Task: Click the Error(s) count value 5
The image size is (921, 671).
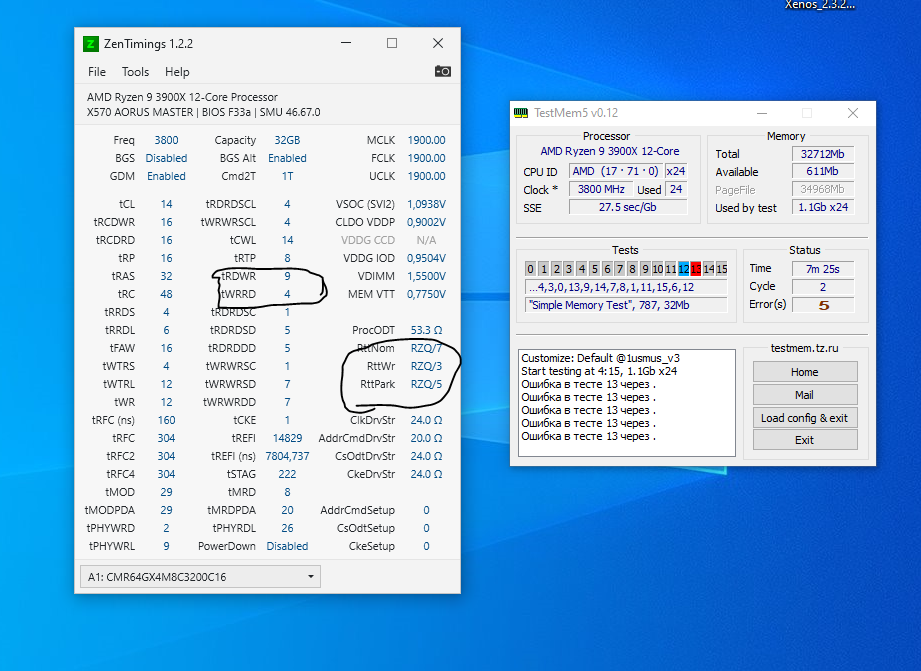Action: coord(823,305)
